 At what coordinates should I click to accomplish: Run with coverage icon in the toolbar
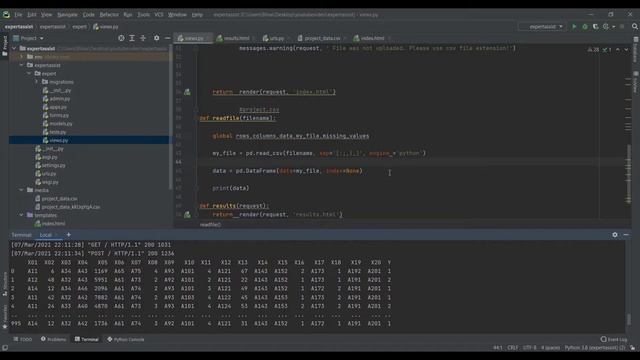[596, 27]
